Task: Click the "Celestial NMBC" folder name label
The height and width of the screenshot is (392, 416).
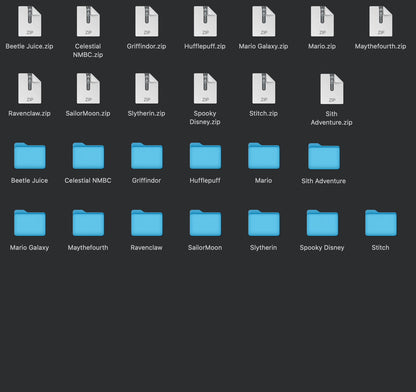Action: coord(88,180)
